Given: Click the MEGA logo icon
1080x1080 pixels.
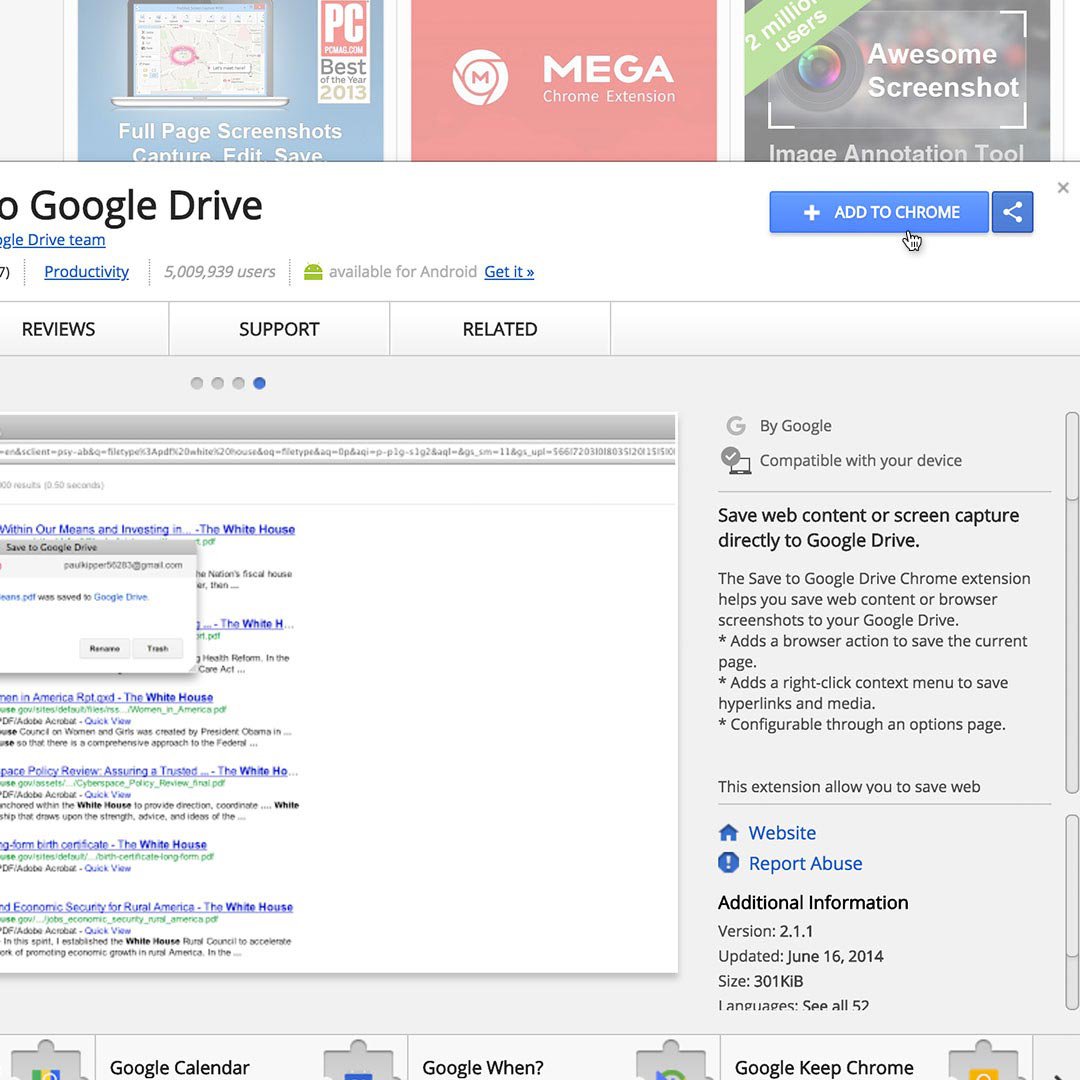Looking at the screenshot, I should click(480, 77).
